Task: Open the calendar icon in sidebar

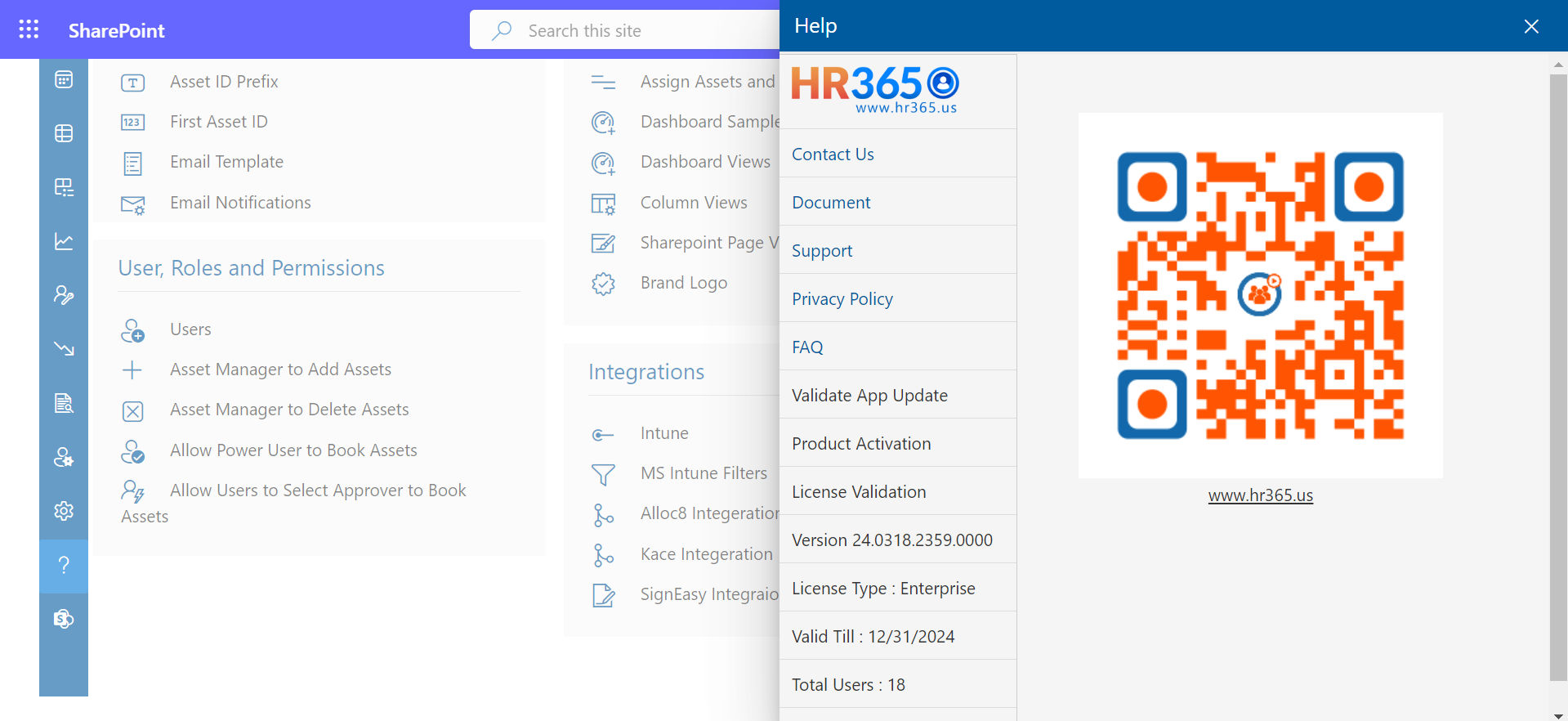Action: pos(64,79)
